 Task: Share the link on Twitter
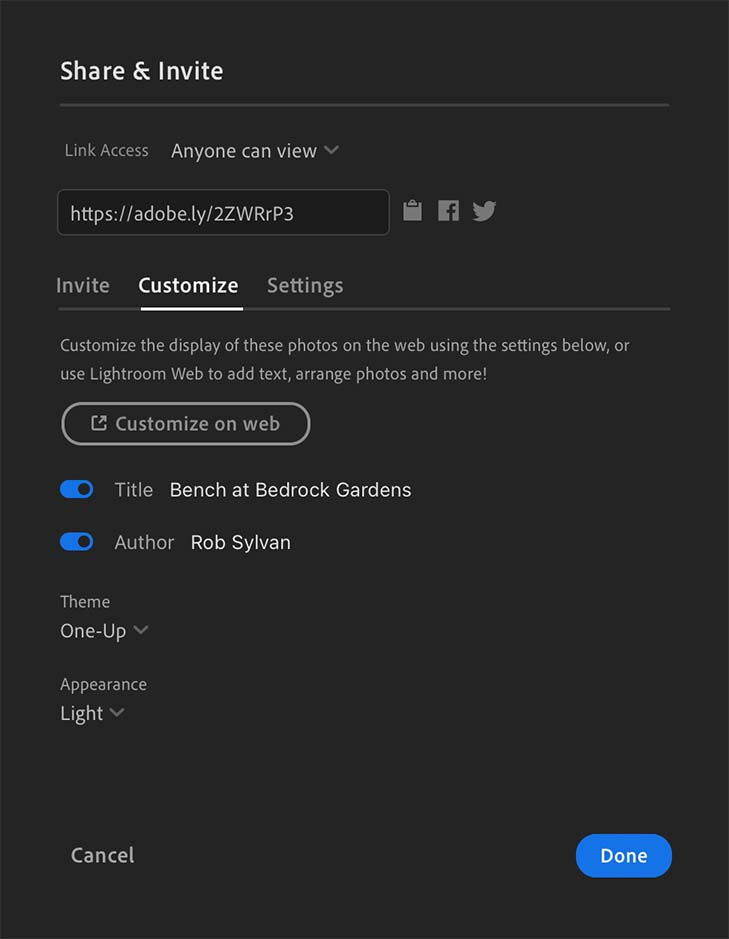[x=484, y=211]
